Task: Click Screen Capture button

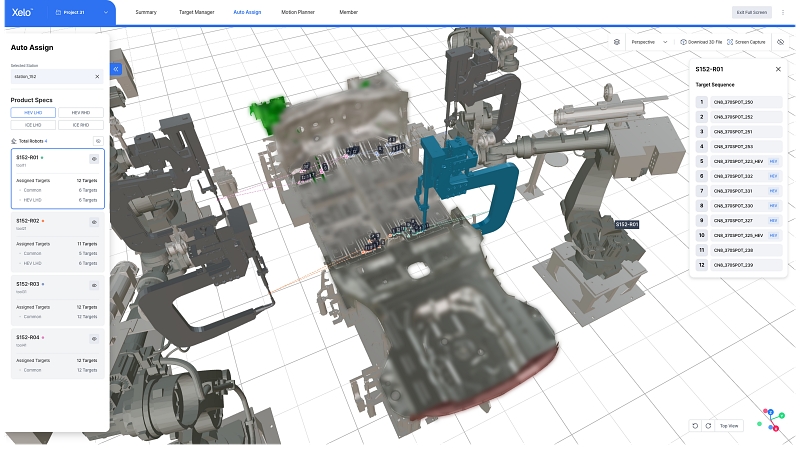Action: tap(746, 42)
